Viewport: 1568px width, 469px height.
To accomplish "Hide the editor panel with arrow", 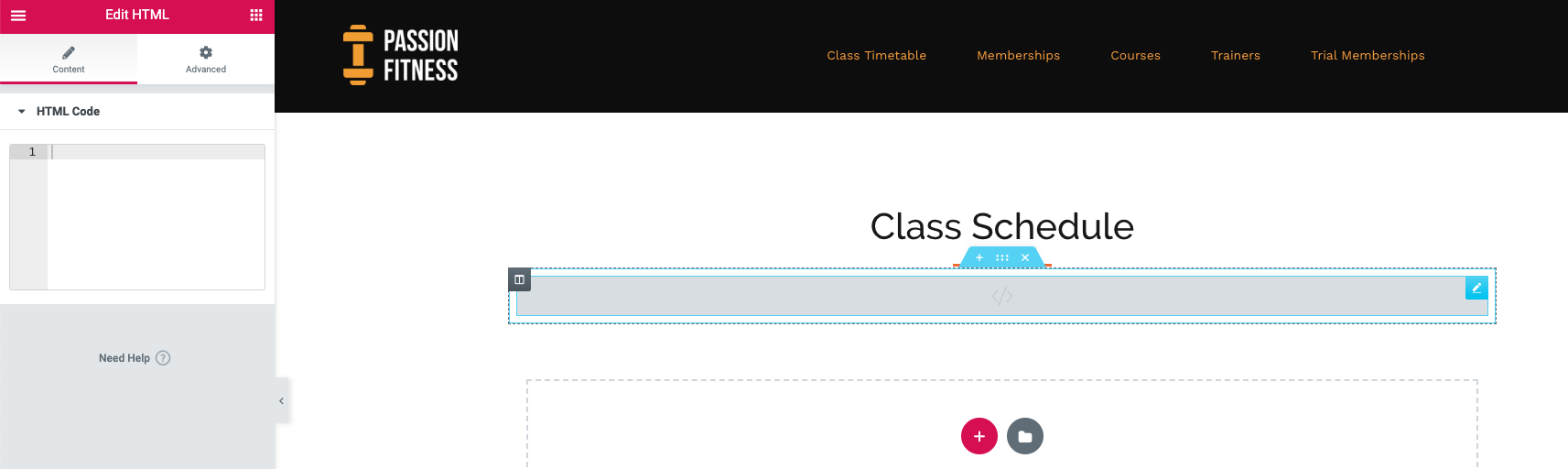I will 282,400.
